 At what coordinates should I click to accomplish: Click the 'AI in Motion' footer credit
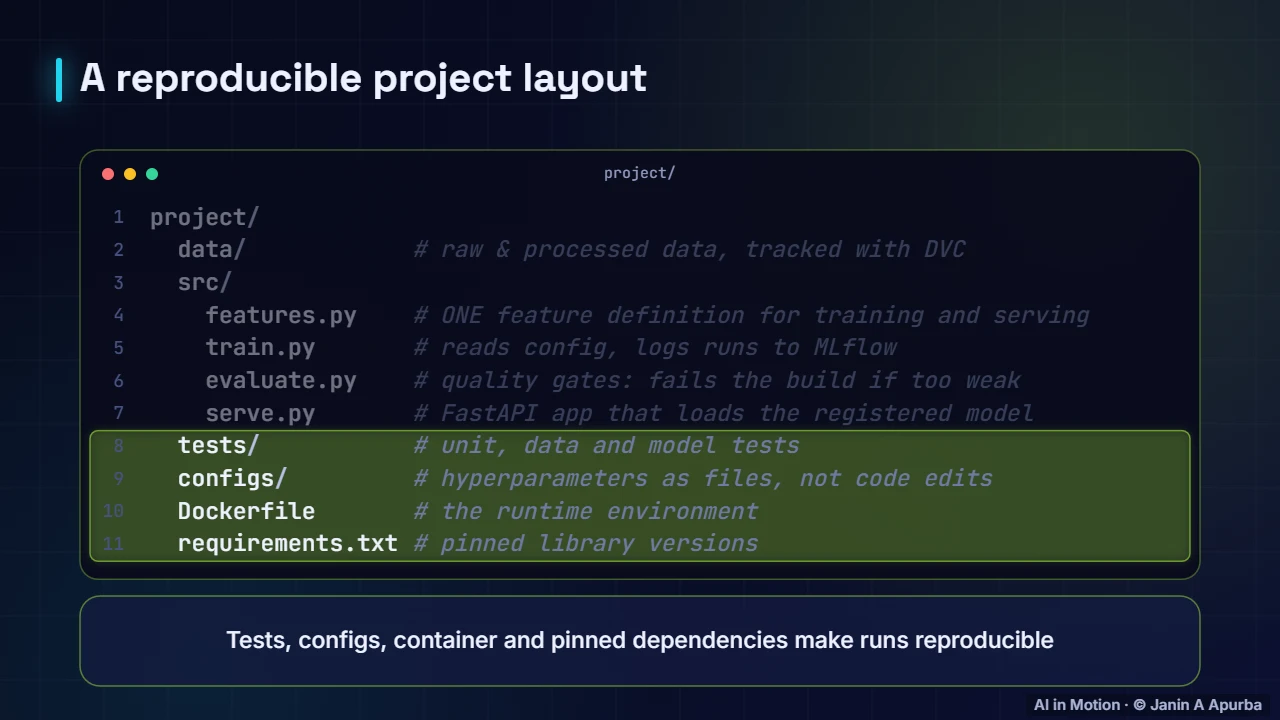coord(1148,704)
